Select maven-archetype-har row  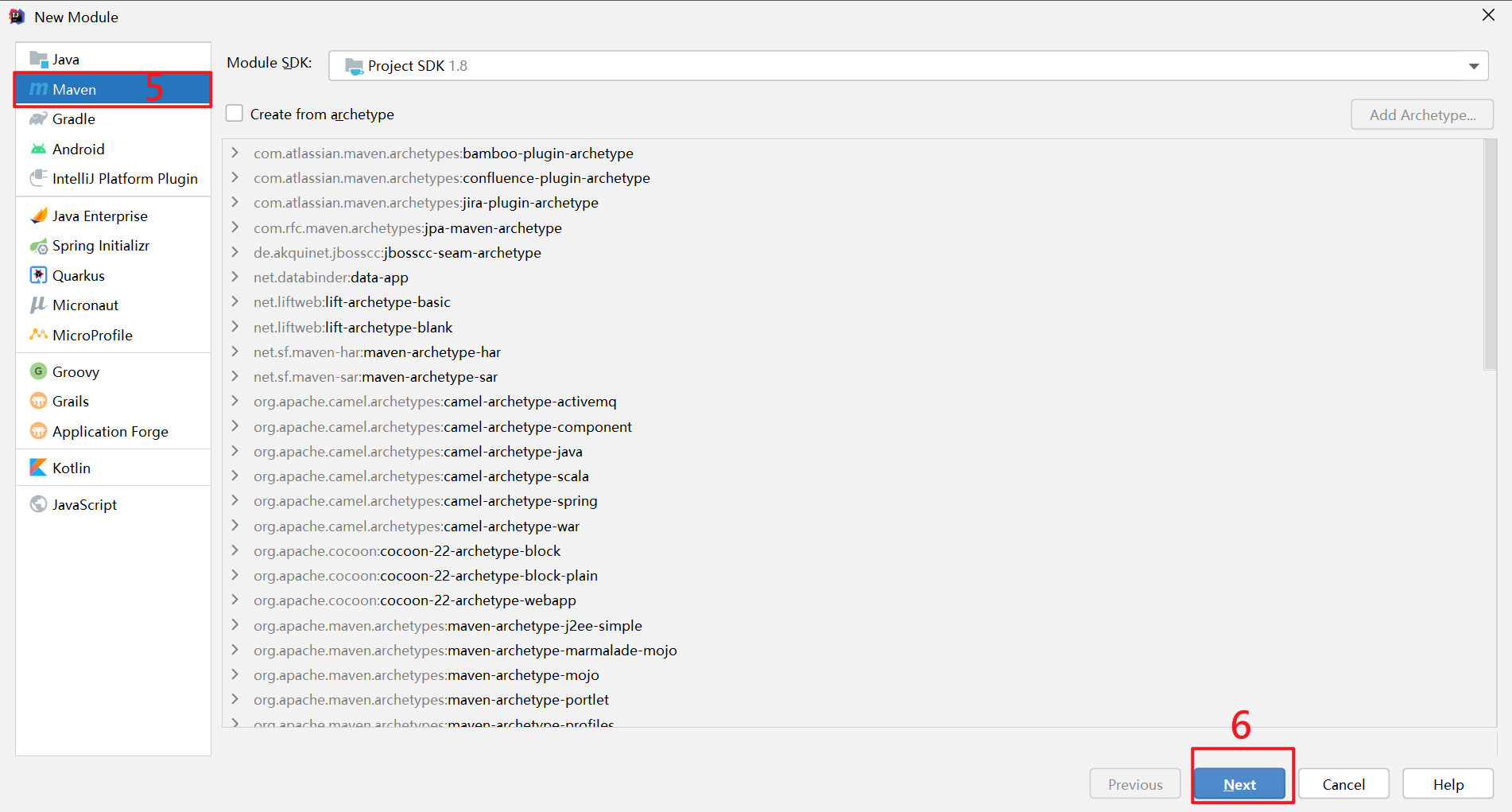click(852, 352)
